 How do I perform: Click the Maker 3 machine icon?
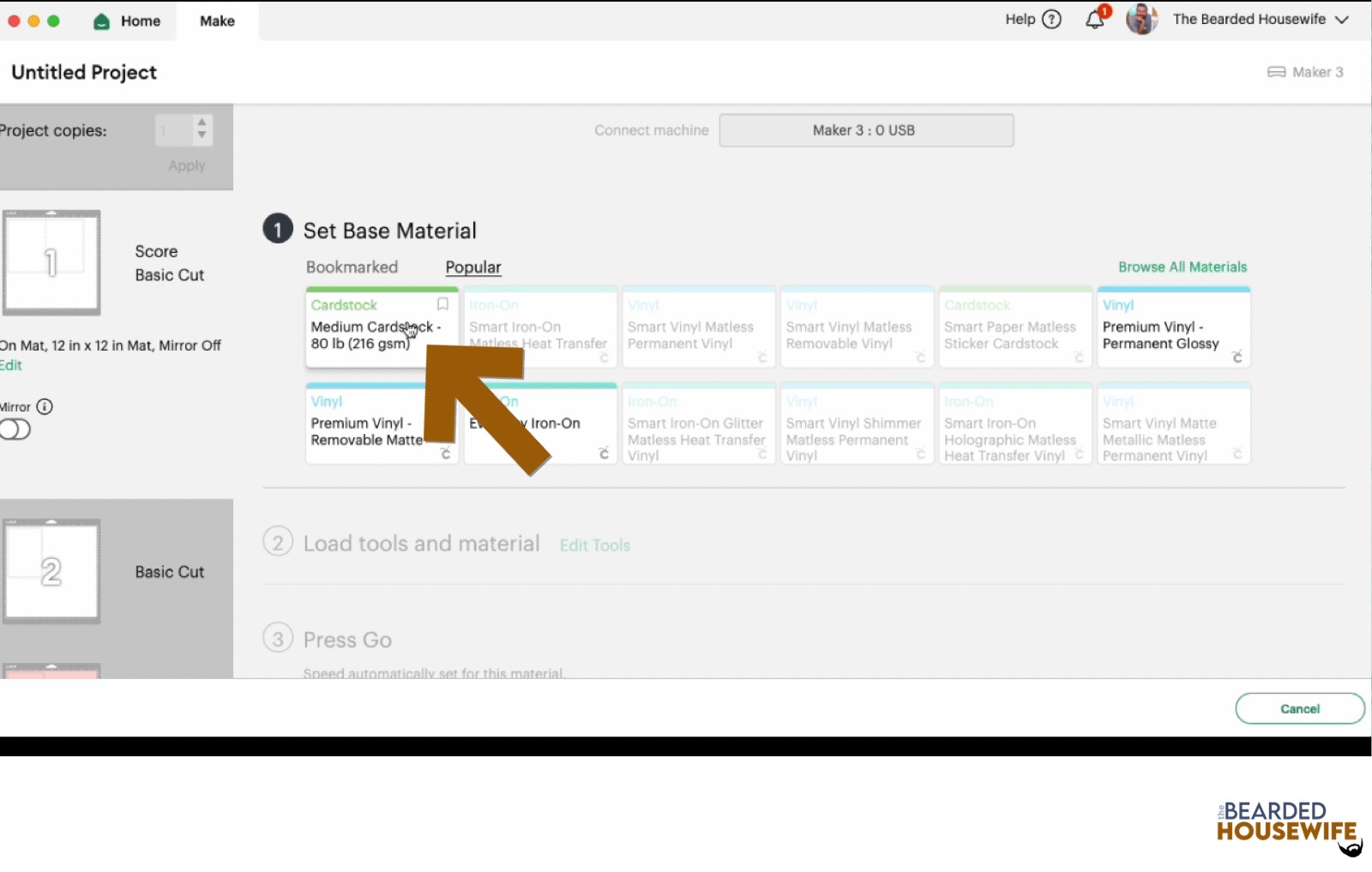[x=1276, y=72]
